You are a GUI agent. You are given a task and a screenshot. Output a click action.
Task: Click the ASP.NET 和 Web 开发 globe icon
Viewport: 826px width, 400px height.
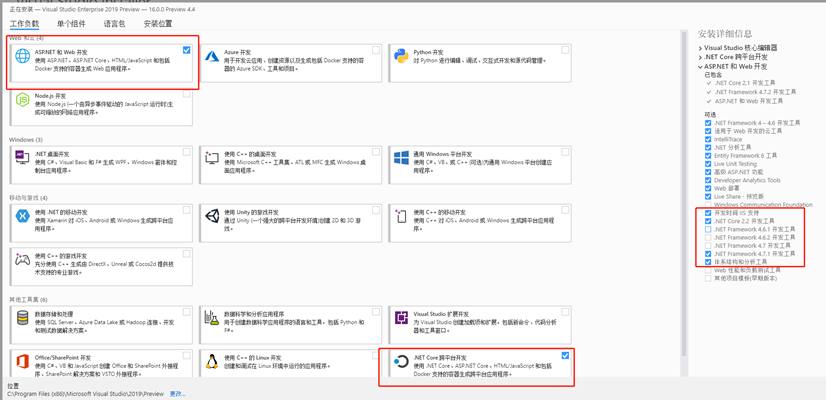pos(23,56)
